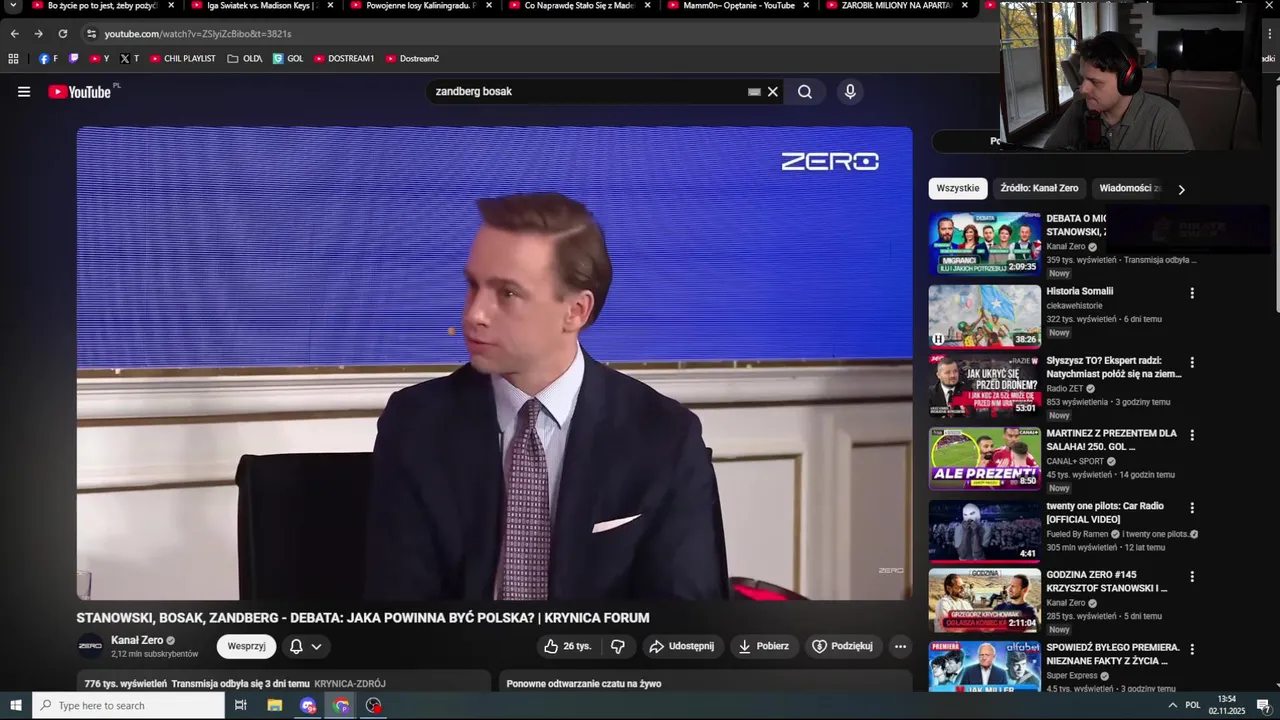
Task: Open Windows Start menu
Action: pos(15,705)
